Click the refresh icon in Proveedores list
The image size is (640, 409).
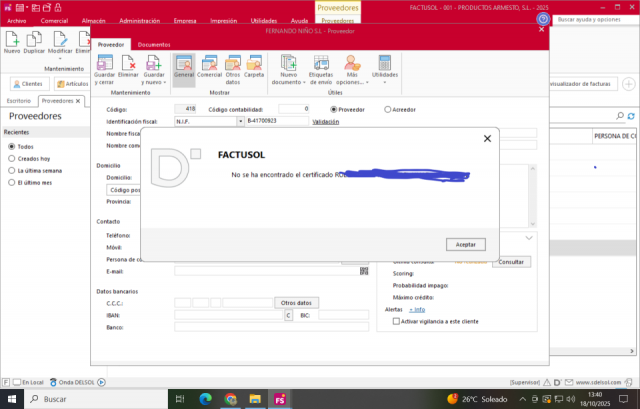click(631, 116)
